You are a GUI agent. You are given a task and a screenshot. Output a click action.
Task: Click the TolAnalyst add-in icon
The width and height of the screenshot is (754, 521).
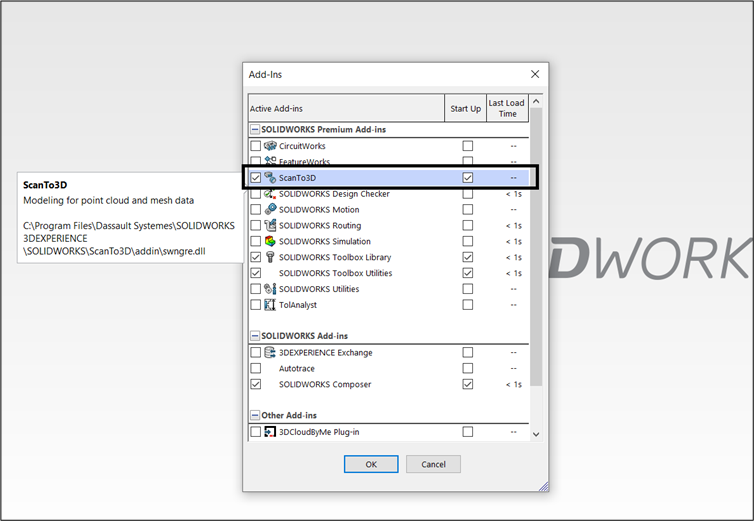[x=270, y=305]
